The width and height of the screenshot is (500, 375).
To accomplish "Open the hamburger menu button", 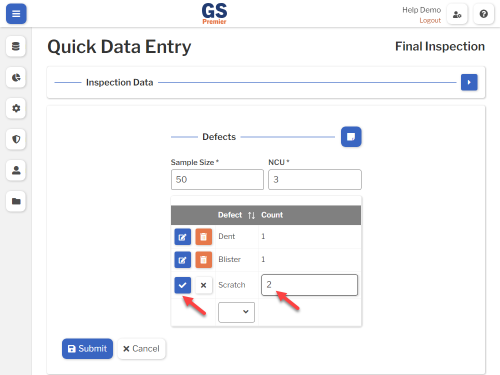I will click(x=16, y=14).
